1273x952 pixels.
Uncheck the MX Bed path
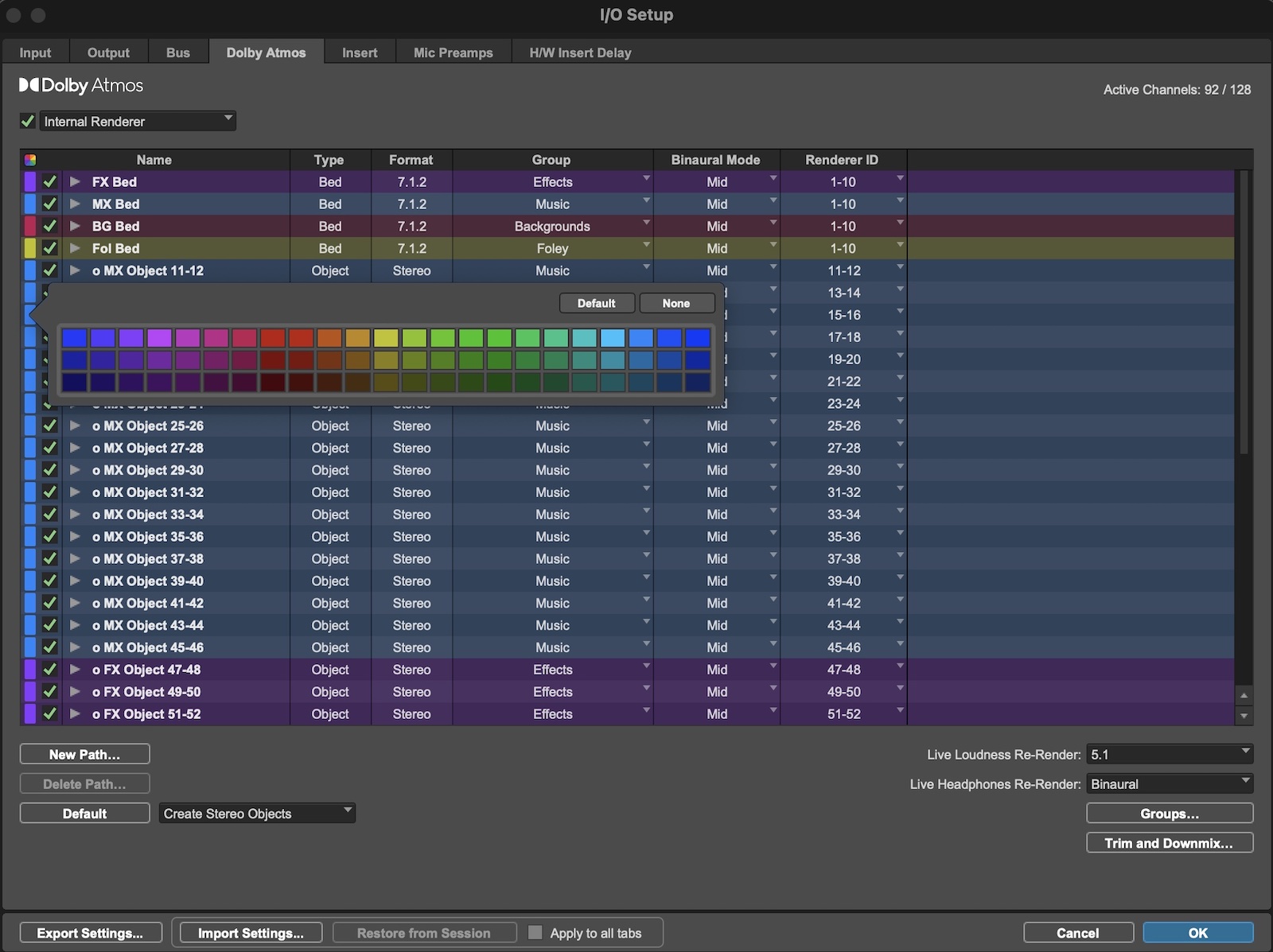(x=50, y=204)
